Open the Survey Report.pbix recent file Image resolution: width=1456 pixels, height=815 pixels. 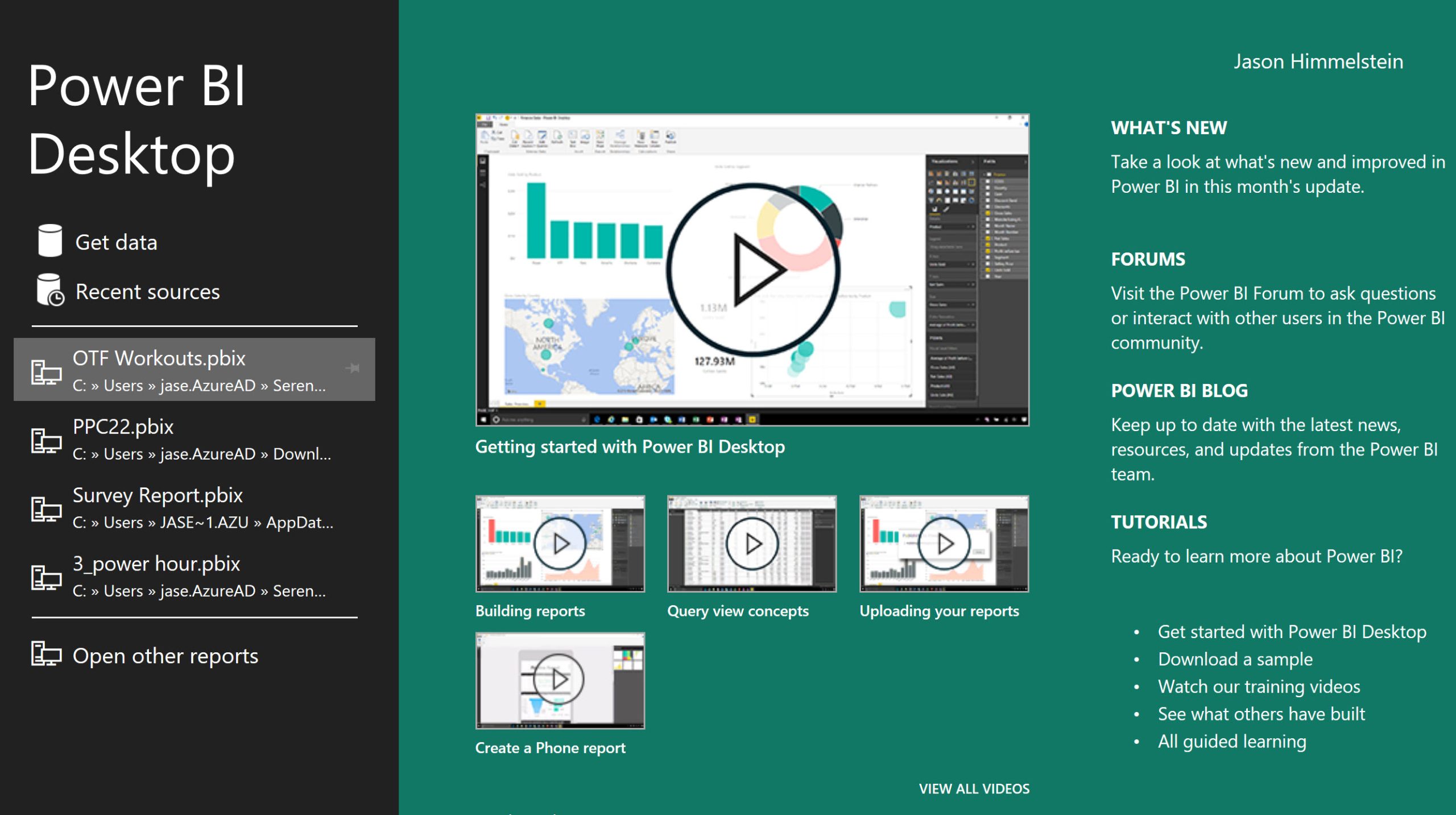tap(195, 508)
